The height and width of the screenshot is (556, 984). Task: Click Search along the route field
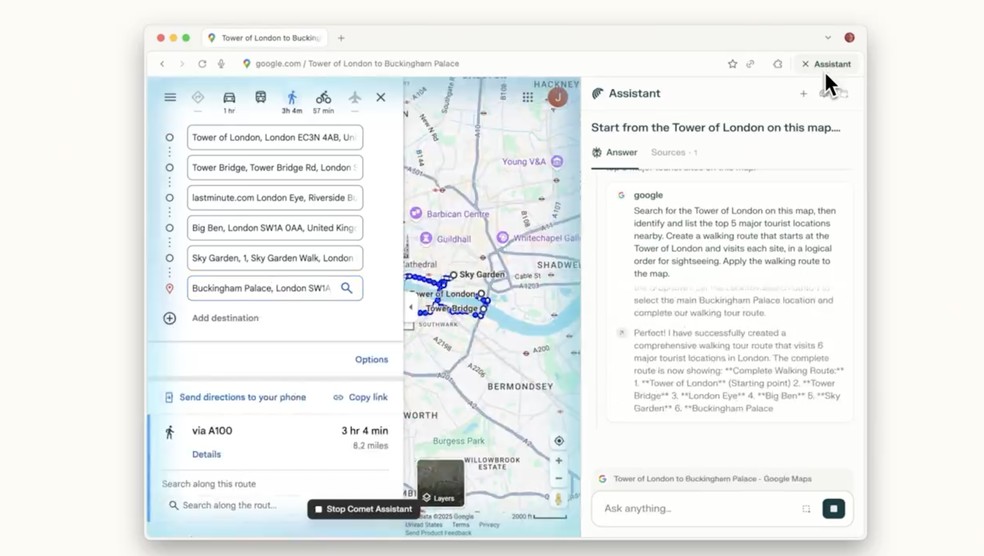point(229,505)
